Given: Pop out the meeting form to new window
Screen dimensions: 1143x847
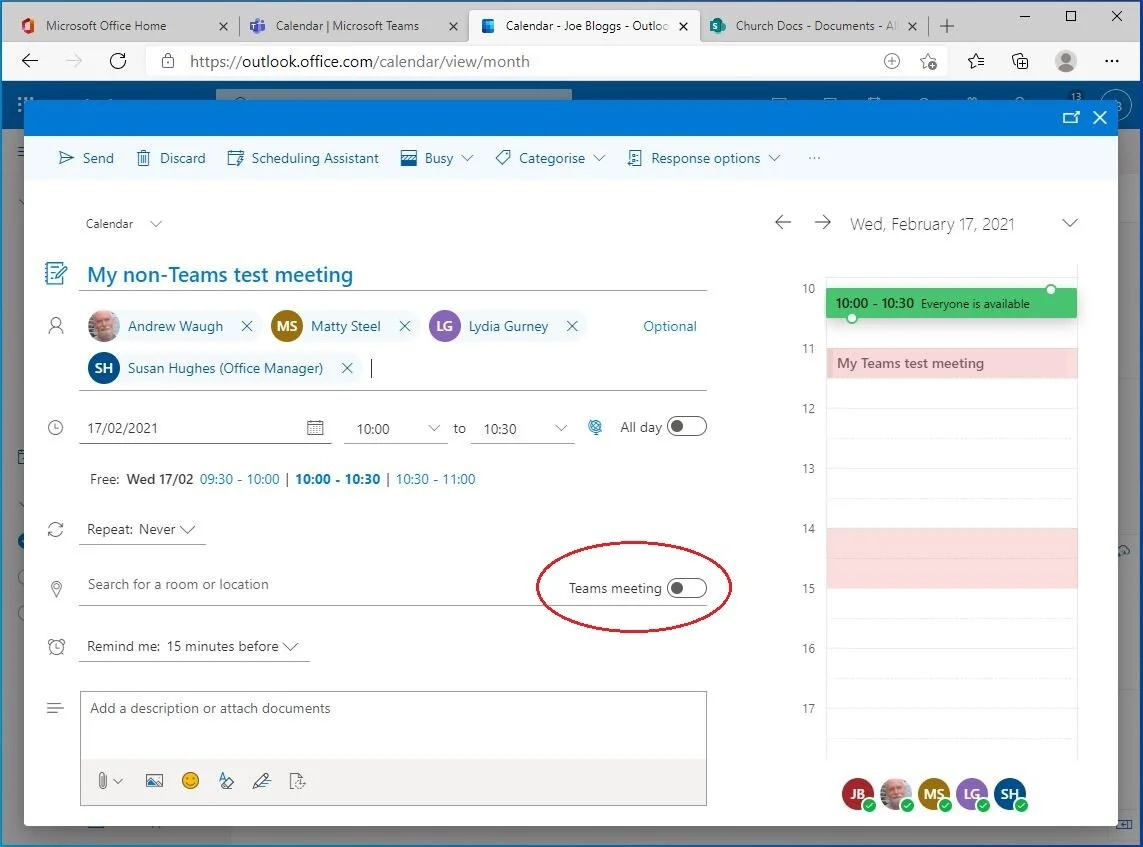Looking at the screenshot, I should pyautogui.click(x=1071, y=117).
